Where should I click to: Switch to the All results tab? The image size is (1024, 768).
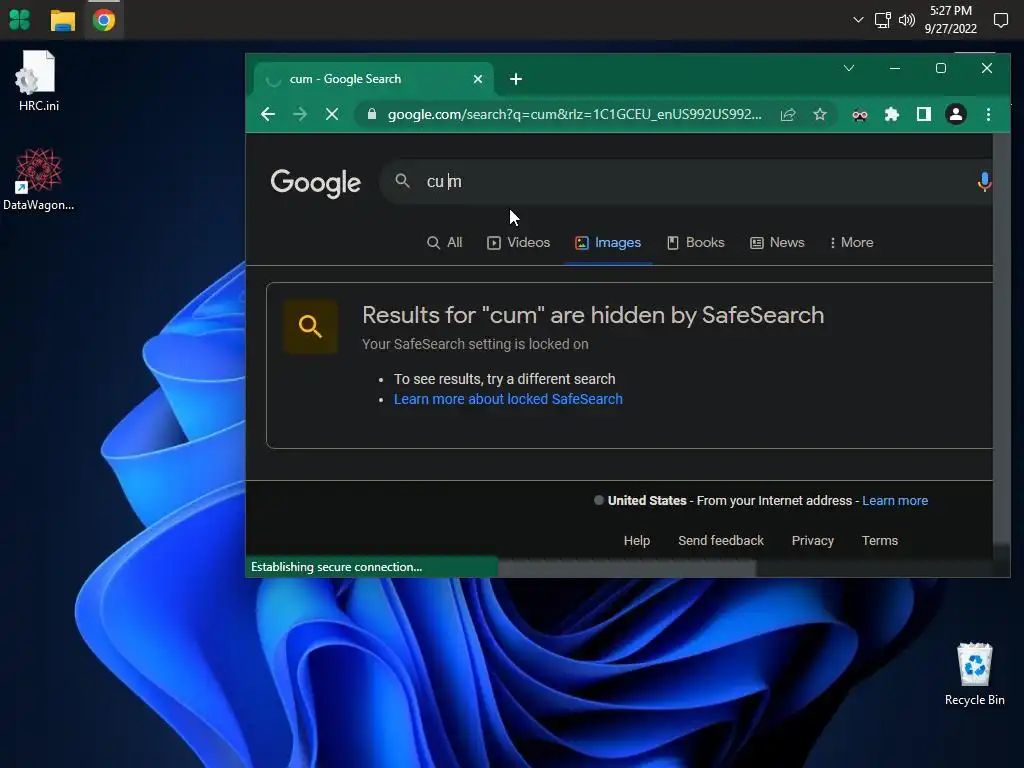click(x=445, y=242)
